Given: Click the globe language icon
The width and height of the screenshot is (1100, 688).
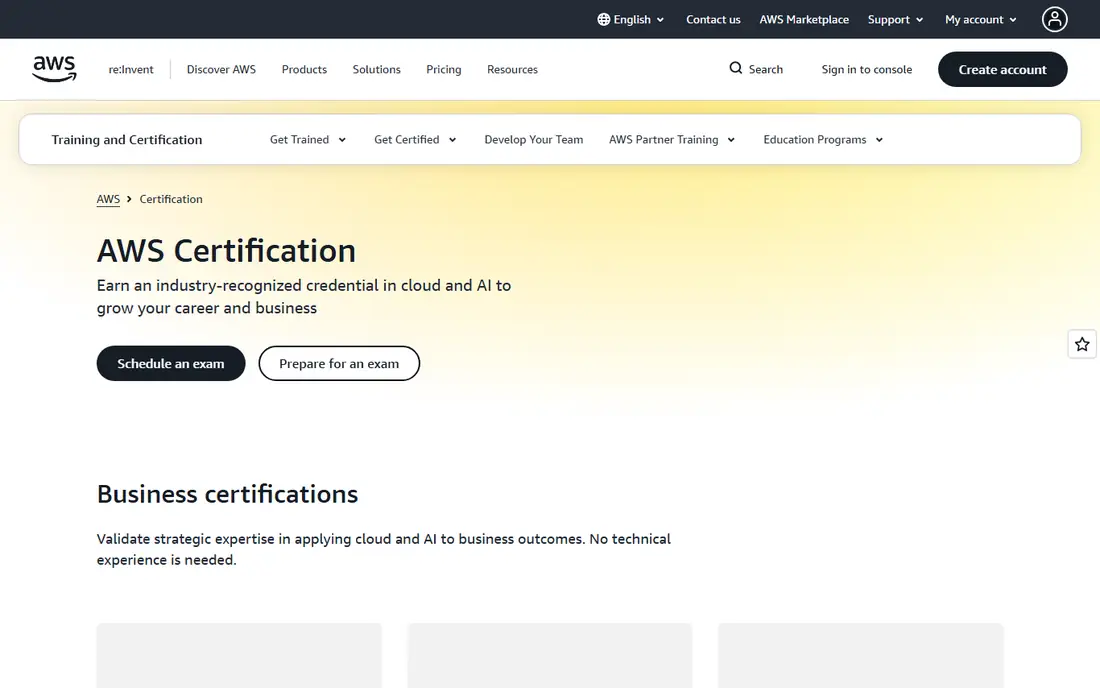Looking at the screenshot, I should tap(603, 20).
